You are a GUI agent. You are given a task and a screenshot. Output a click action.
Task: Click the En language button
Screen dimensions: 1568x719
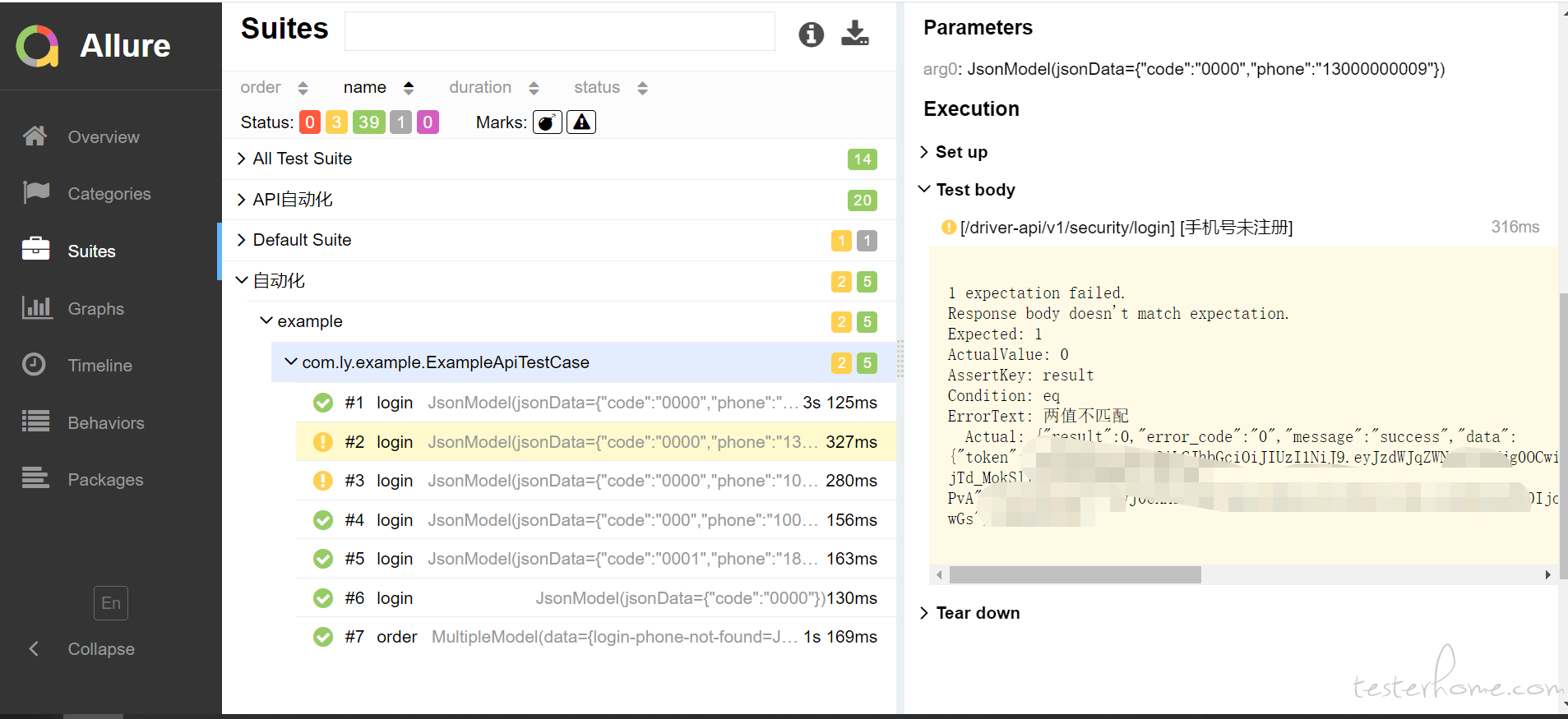tap(111, 603)
